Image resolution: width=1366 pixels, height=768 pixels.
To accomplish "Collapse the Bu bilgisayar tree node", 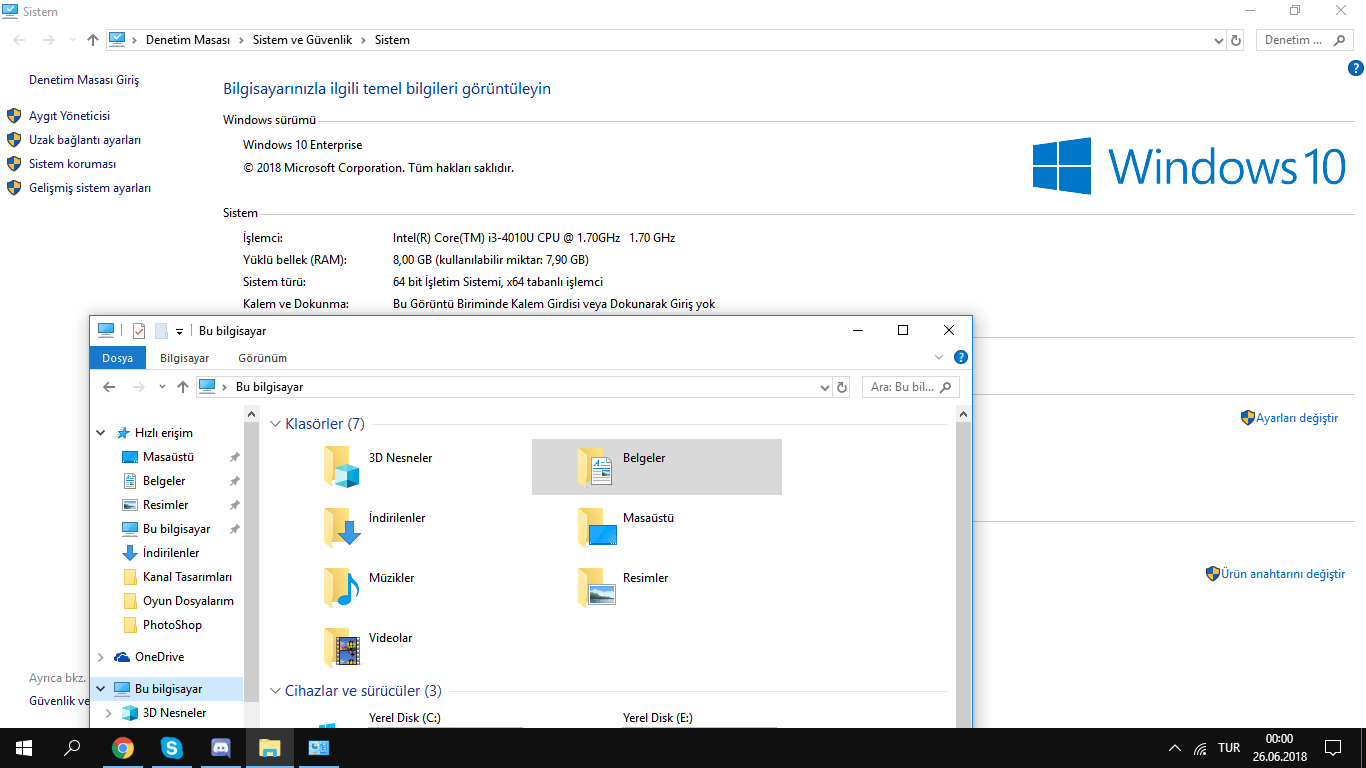I will coord(101,689).
